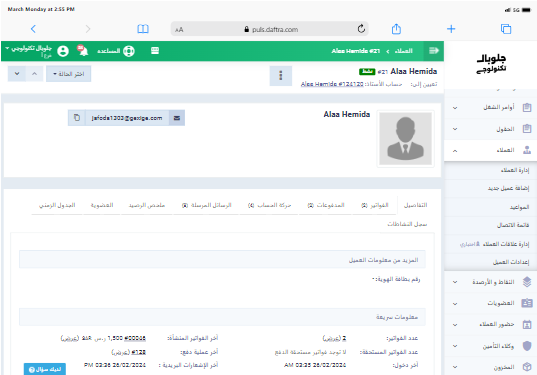Switch to حركة الحساب tab
This screenshot has width=537, height=375.
pos(269,205)
